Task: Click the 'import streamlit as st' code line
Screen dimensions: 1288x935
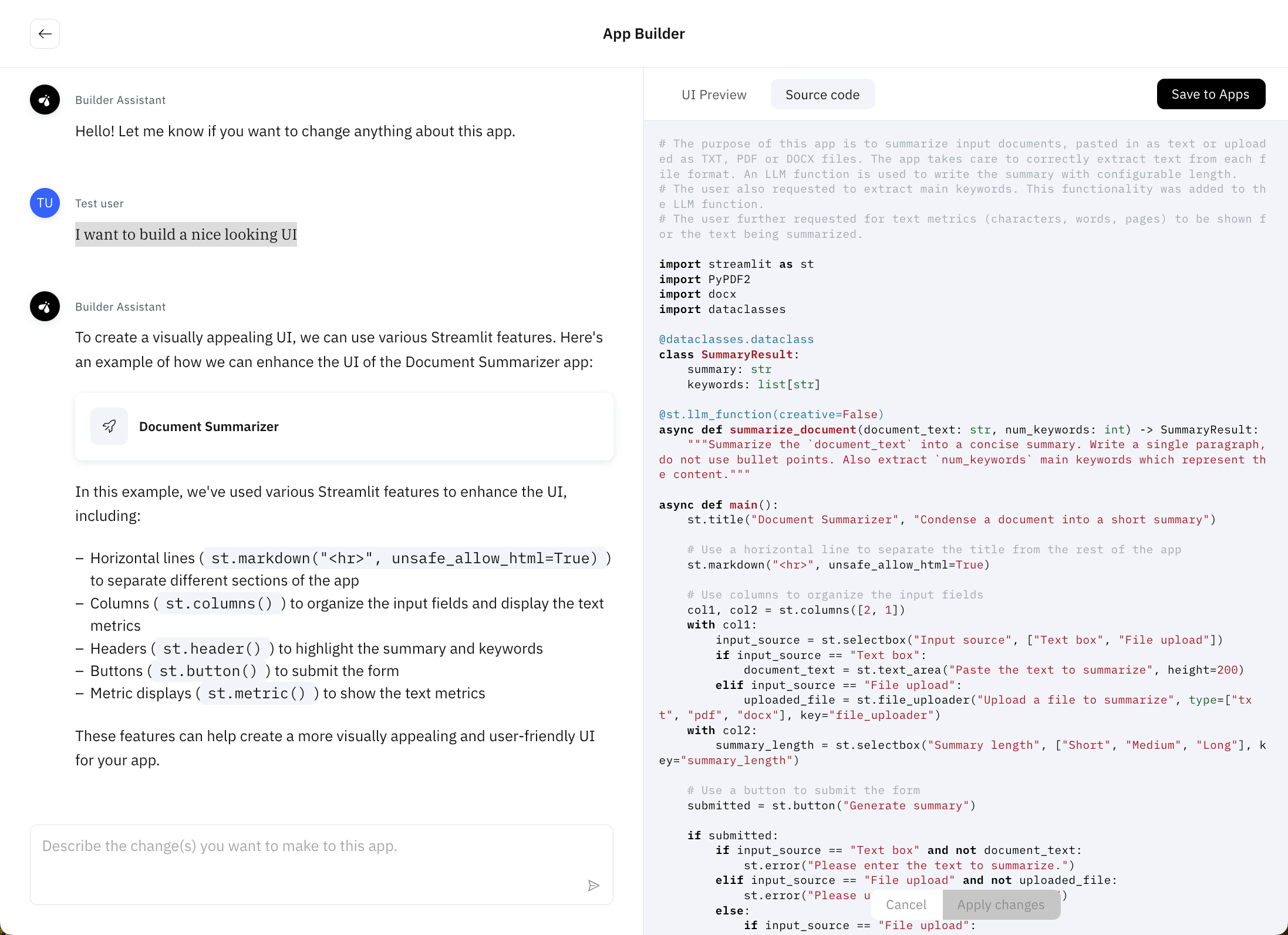Action: click(736, 264)
